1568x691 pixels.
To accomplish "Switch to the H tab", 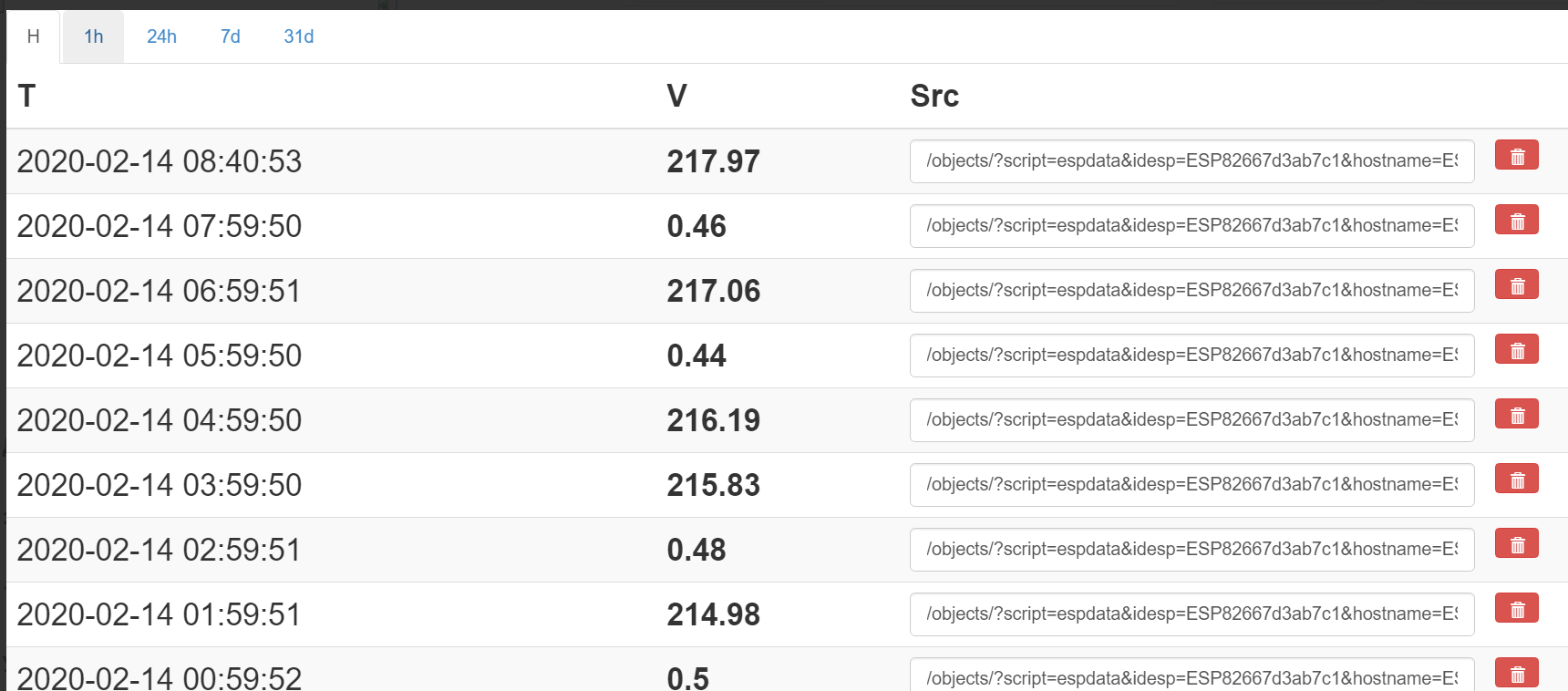I will coord(34,36).
